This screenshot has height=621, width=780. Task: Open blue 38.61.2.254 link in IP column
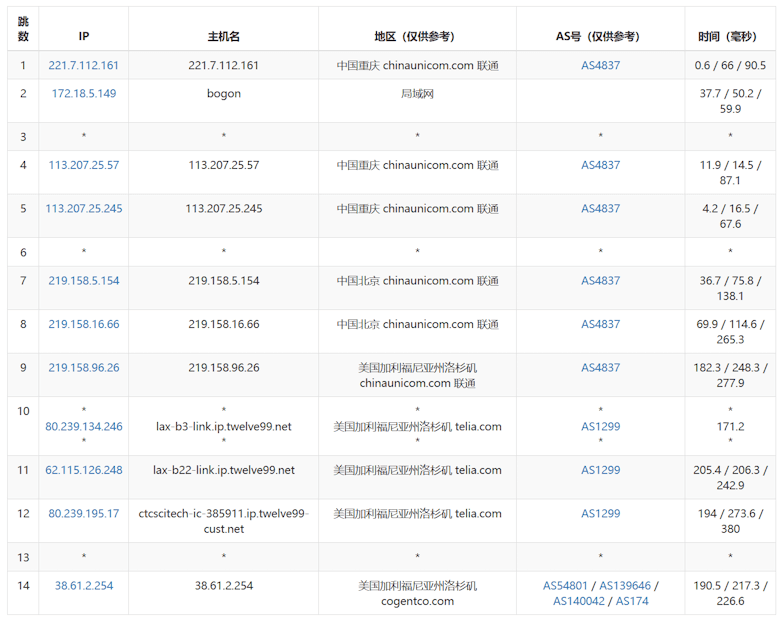click(x=84, y=586)
